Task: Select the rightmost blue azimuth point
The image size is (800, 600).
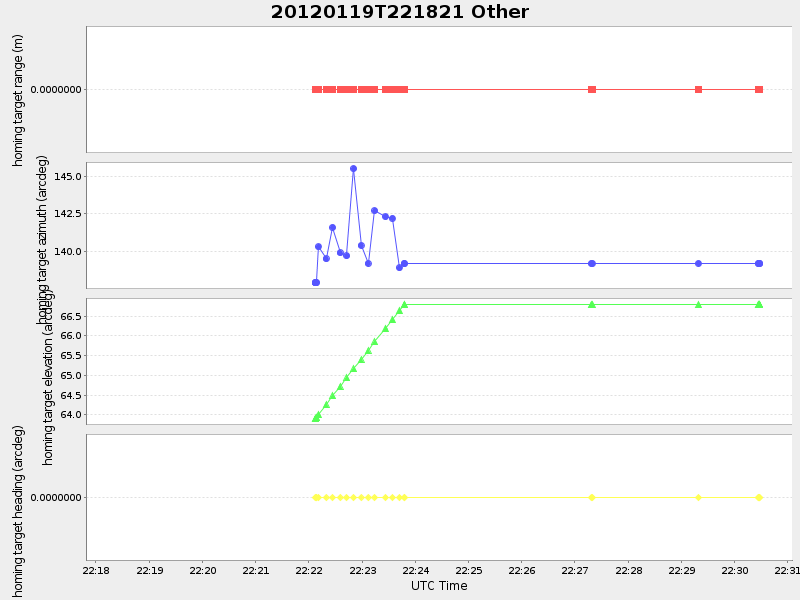Action: [757, 264]
